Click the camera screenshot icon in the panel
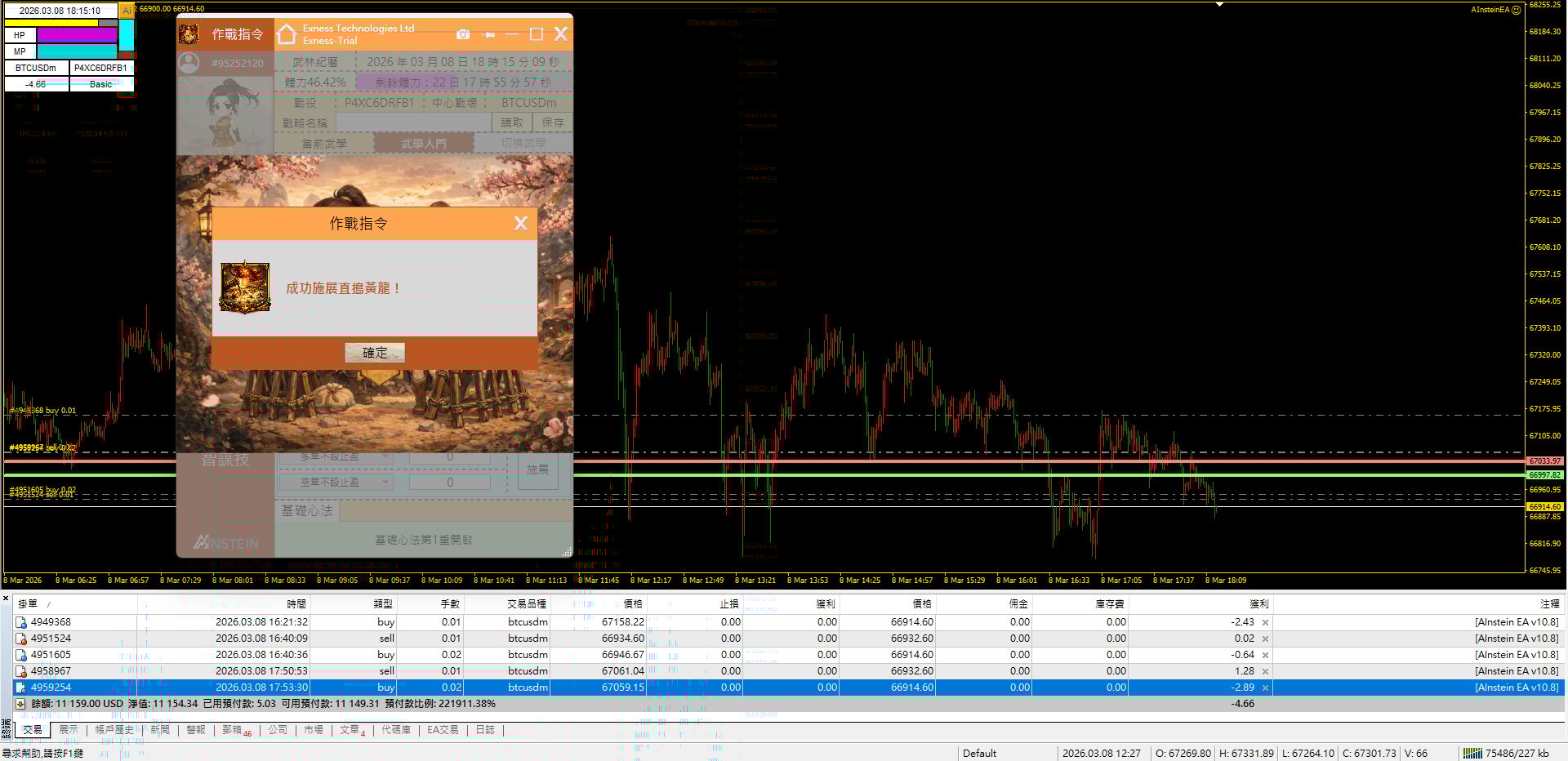Image resolution: width=1568 pixels, height=761 pixels. [x=463, y=34]
